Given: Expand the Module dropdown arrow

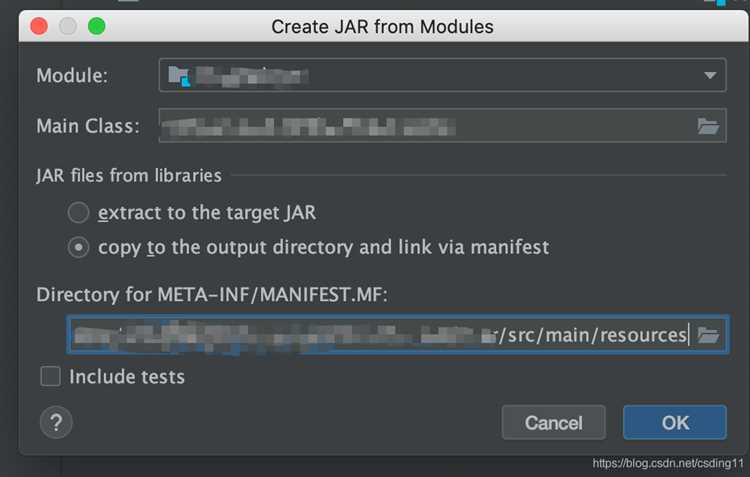Looking at the screenshot, I should pyautogui.click(x=710, y=75).
